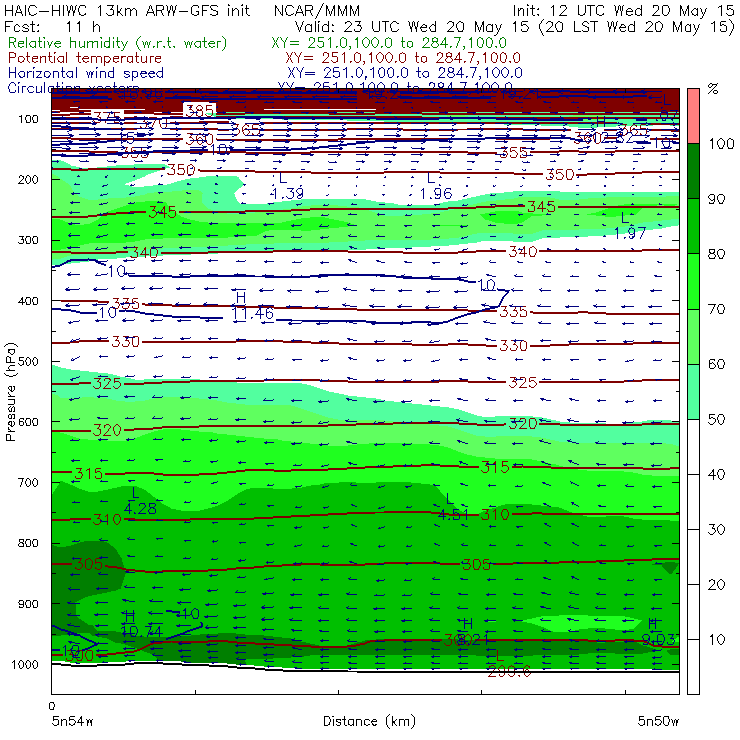Select the "500" pressure axis label

tap(28, 362)
